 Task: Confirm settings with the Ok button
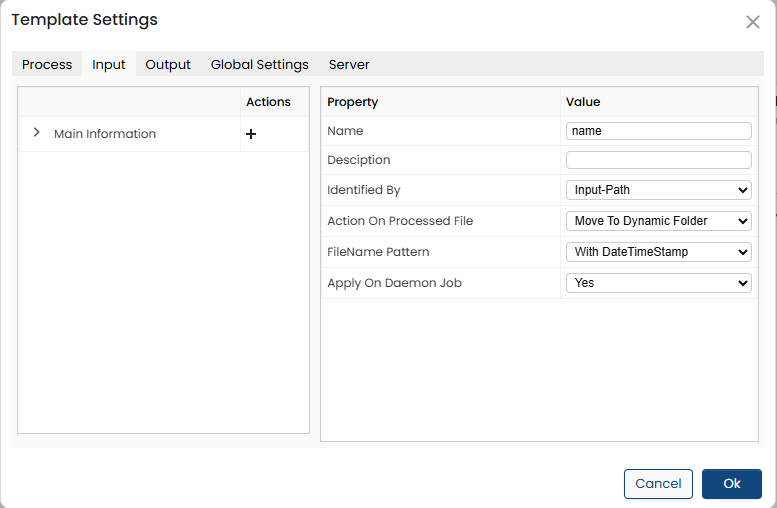732,484
